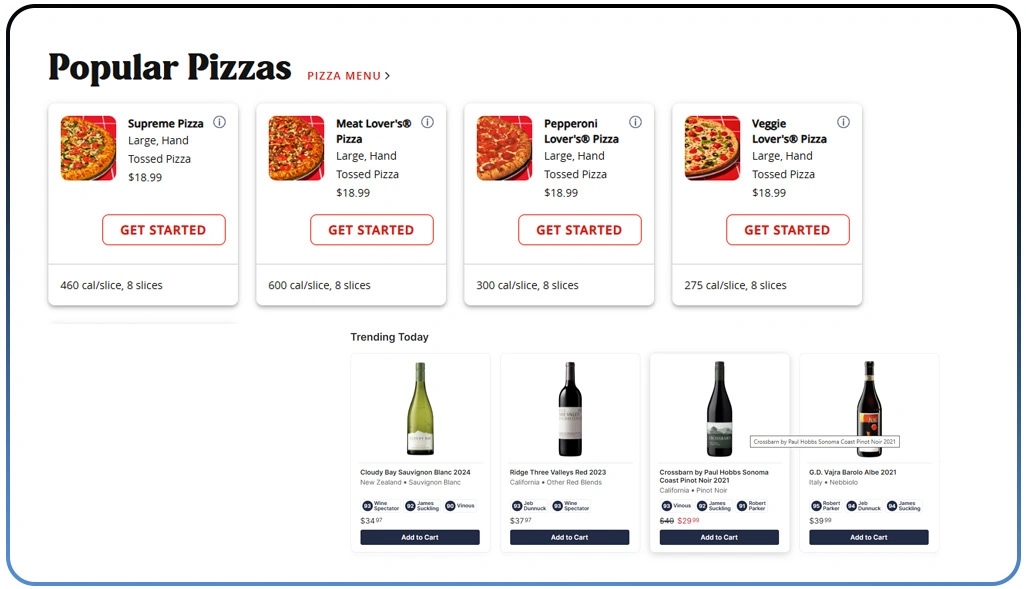The width and height of the screenshot is (1026, 589).
Task: Add discounted Crossbarn Pinot Noir to cart
Action: 719,537
